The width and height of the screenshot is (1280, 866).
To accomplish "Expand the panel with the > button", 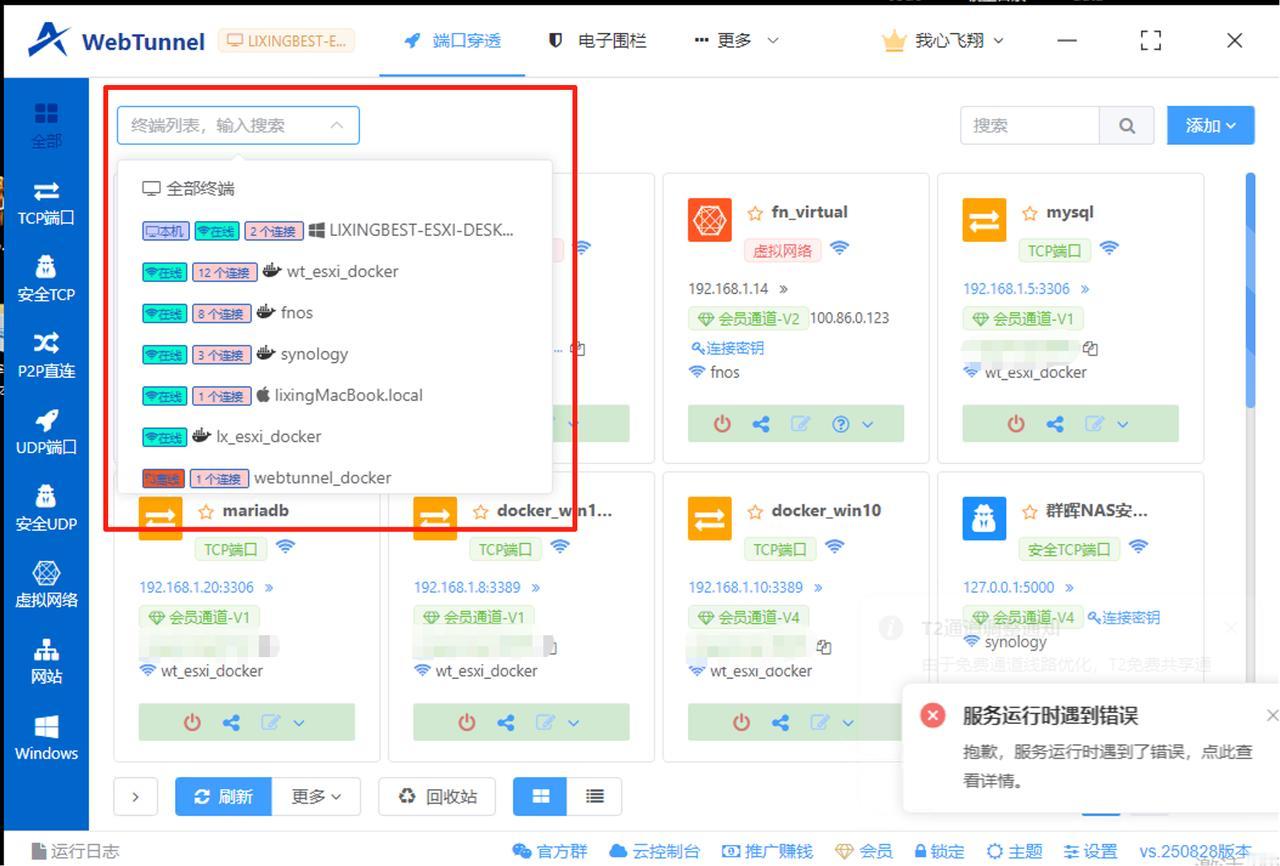I will coord(136,797).
